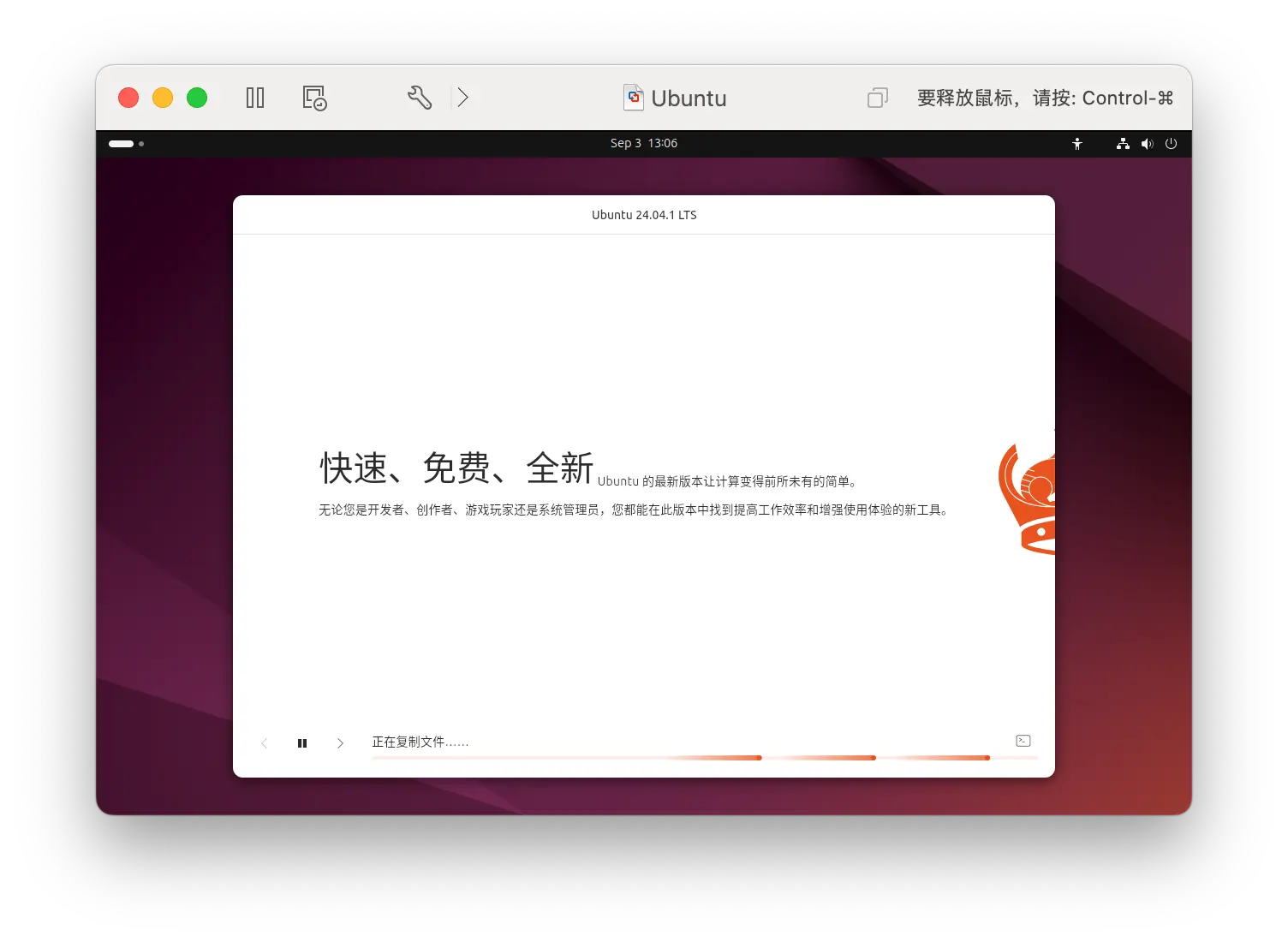Close the VM window with red button
Image resolution: width=1288 pixels, height=942 pixels.
click(x=128, y=98)
